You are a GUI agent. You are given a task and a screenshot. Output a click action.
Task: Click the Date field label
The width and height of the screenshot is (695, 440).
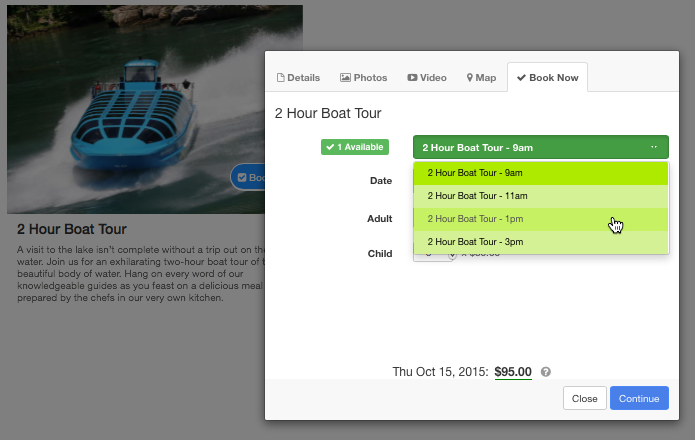pos(381,181)
